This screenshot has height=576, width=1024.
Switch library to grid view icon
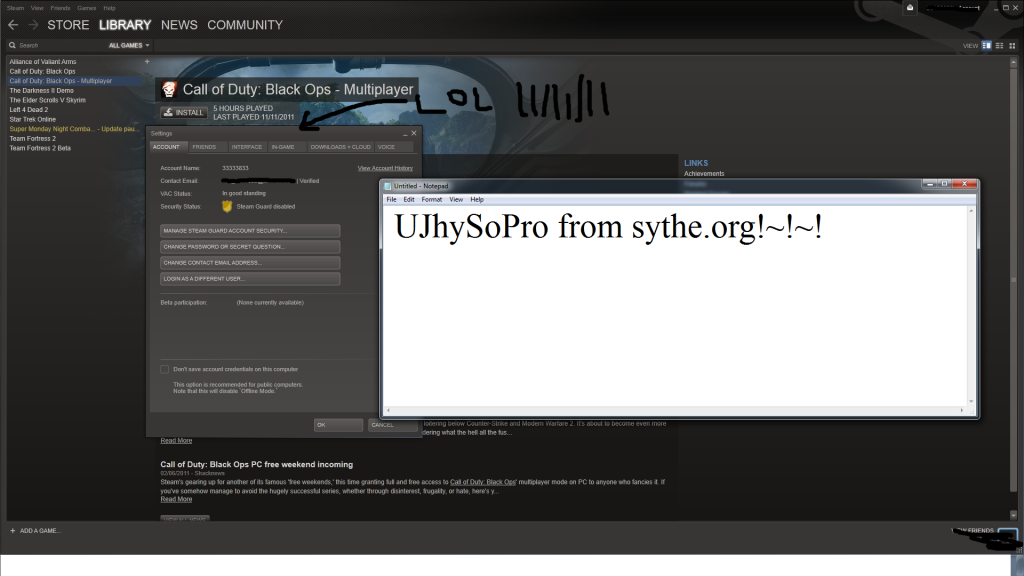1012,46
